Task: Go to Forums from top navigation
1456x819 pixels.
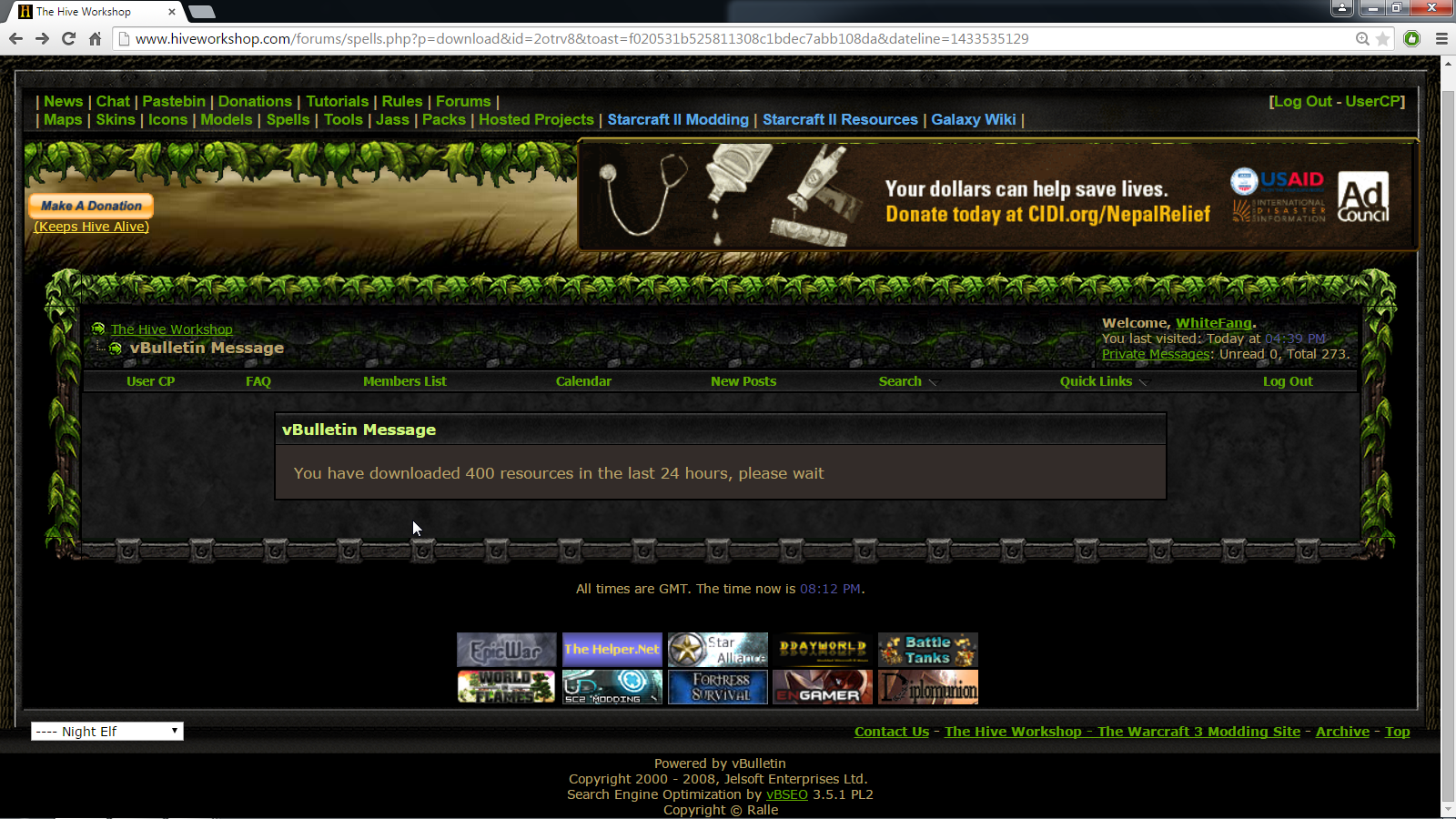Action: click(463, 101)
